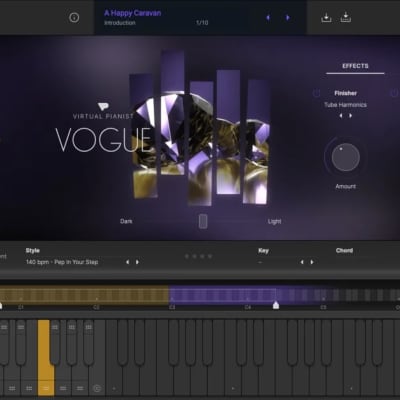Click the Finisher Amount knob

346,157
